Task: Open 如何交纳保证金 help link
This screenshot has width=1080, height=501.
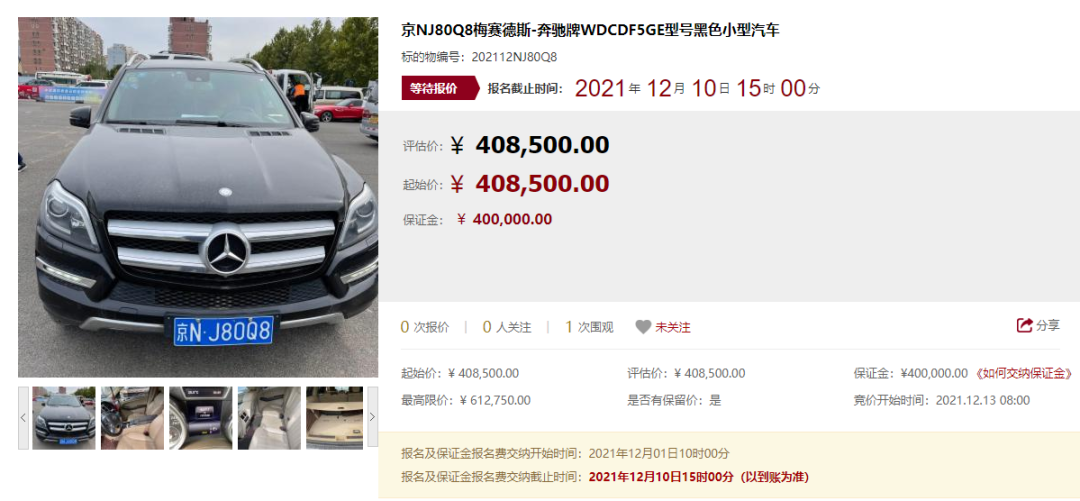Action: 1024,374
